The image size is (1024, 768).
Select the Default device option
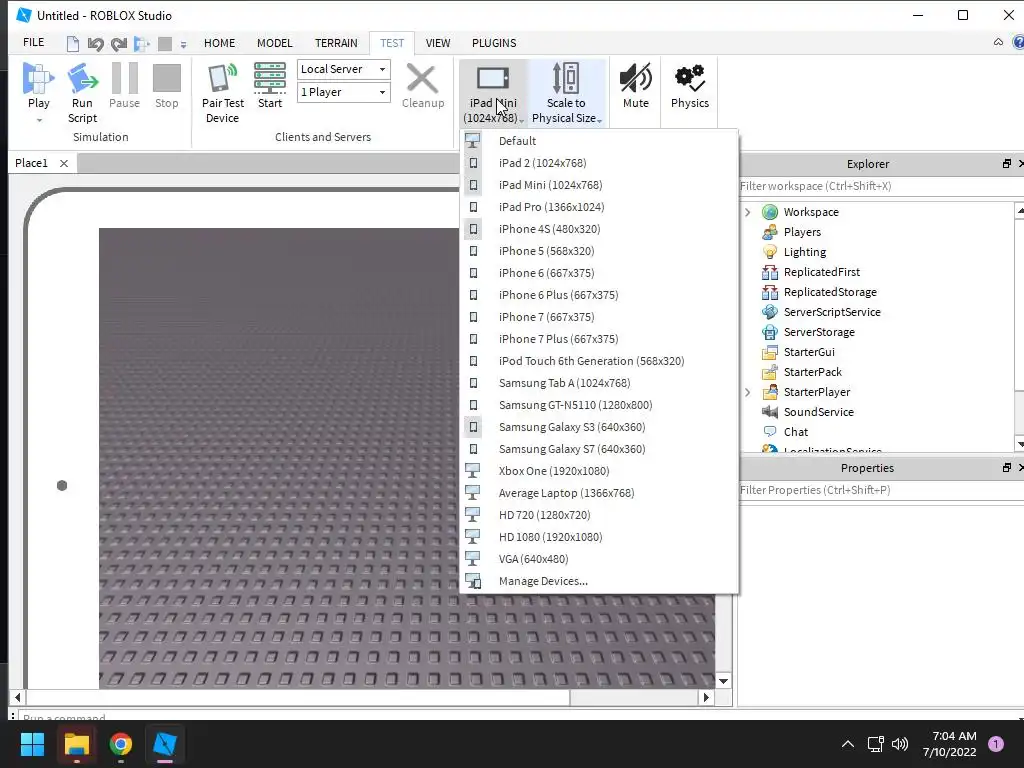599,141
